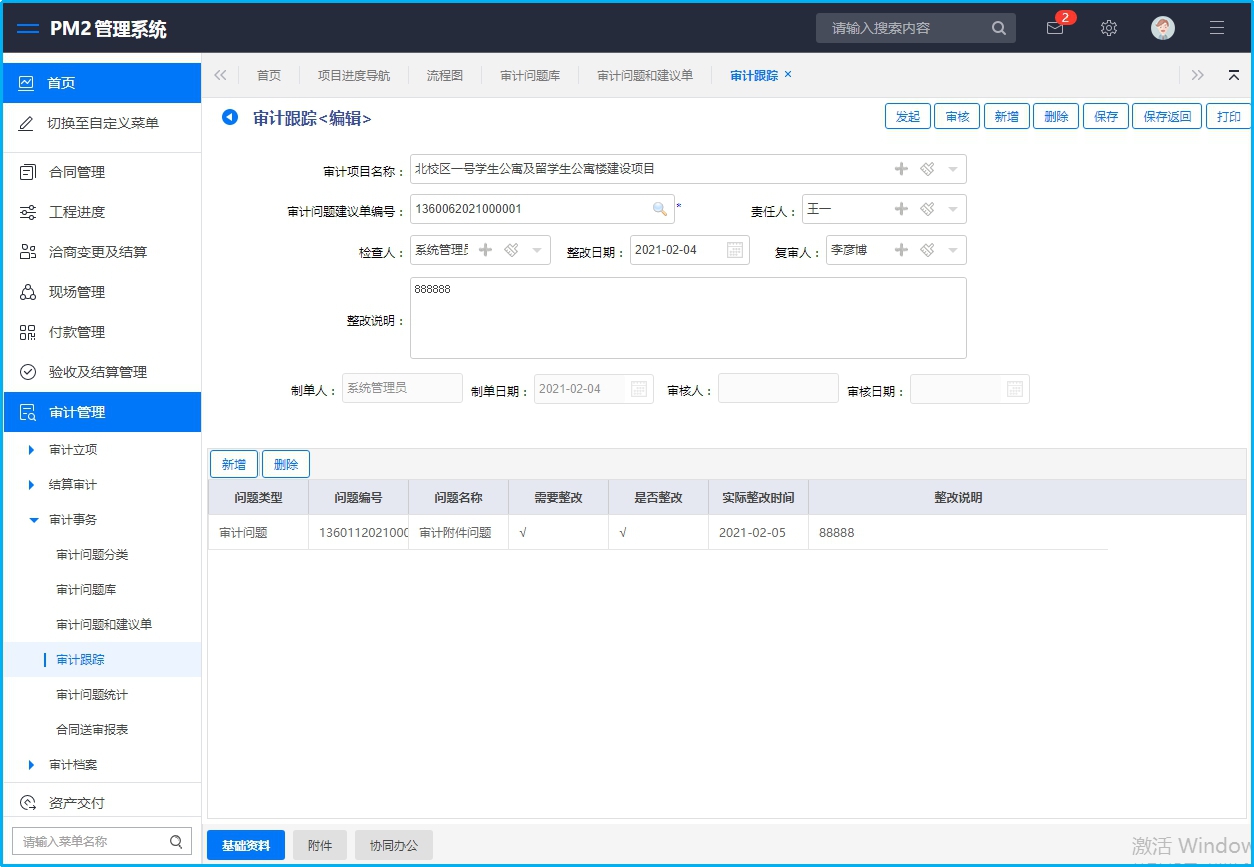The width and height of the screenshot is (1254, 867).
Task: Switch to the 审计问题库 tab
Action: click(x=530, y=75)
